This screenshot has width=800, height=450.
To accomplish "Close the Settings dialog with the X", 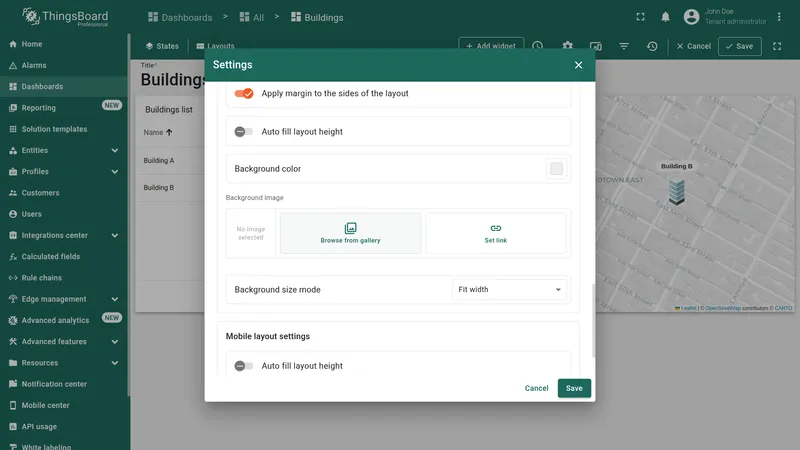I will pos(578,65).
